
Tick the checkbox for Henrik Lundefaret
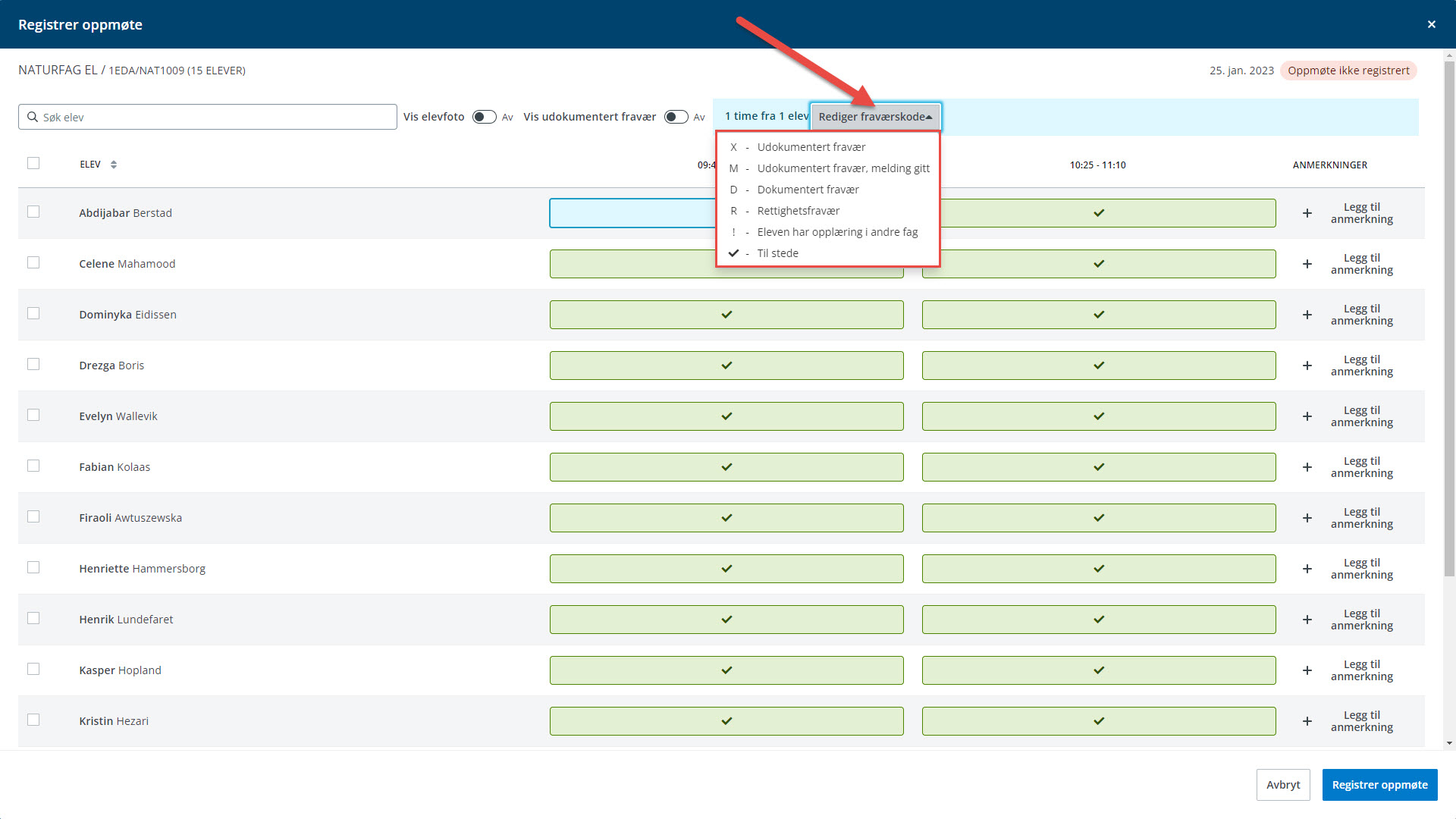(33, 618)
